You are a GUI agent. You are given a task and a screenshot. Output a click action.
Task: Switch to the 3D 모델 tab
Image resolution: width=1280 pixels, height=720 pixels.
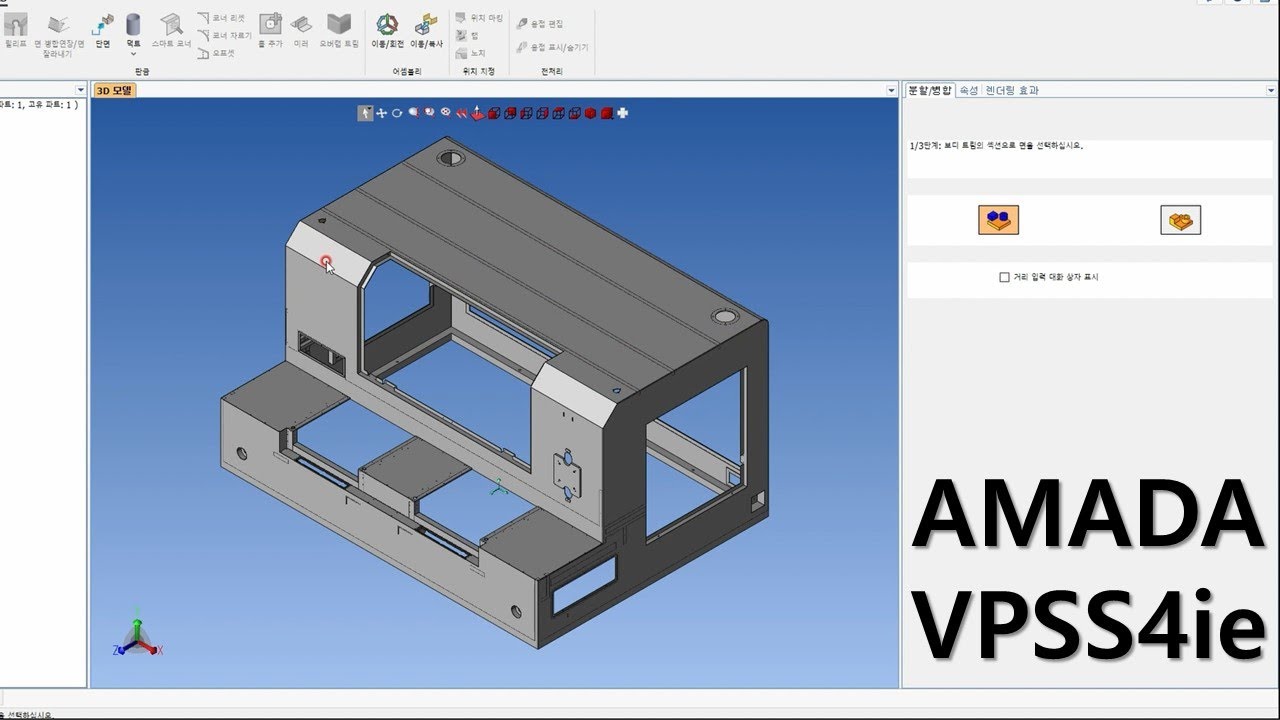click(x=114, y=90)
